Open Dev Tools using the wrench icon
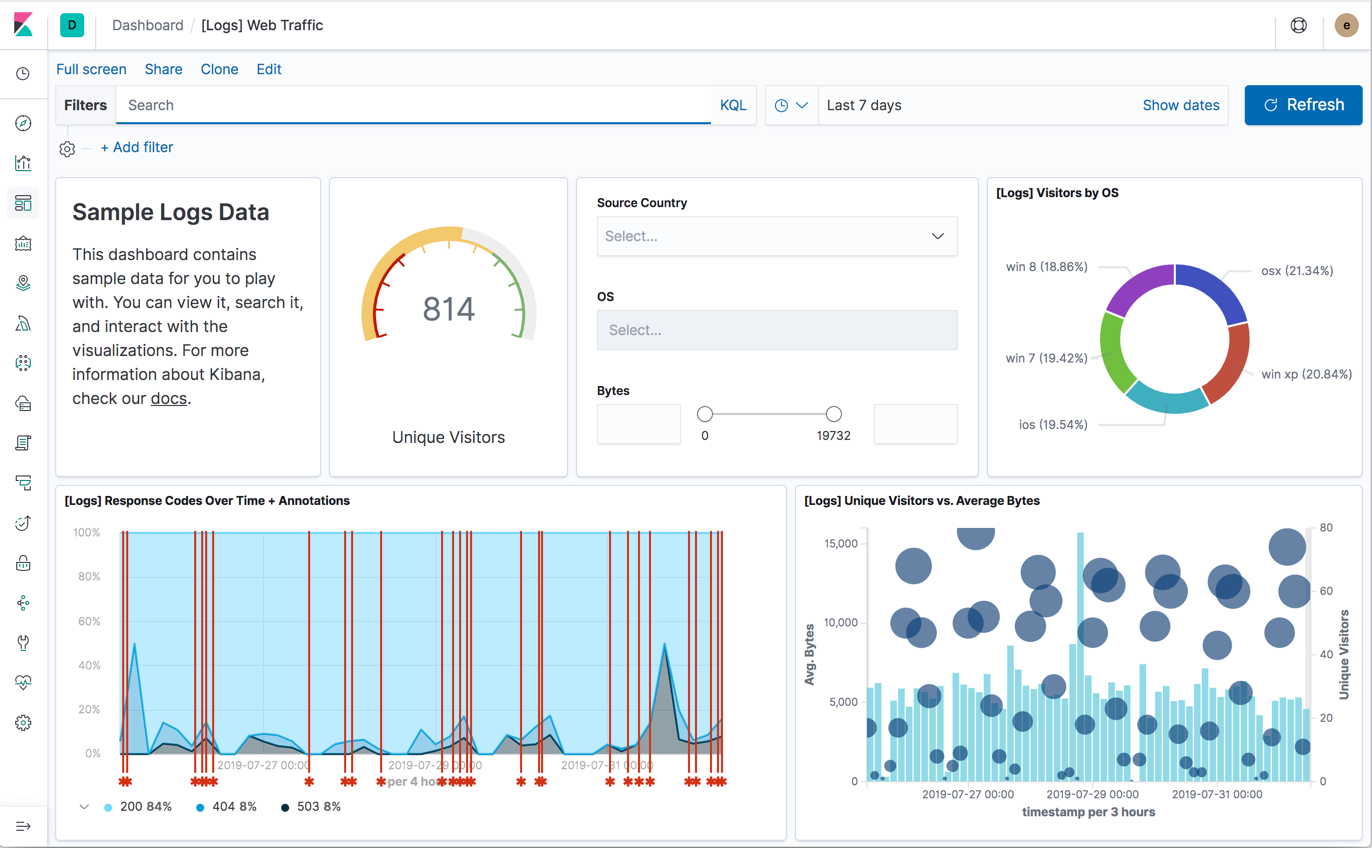This screenshot has height=848, width=1372. pos(22,643)
